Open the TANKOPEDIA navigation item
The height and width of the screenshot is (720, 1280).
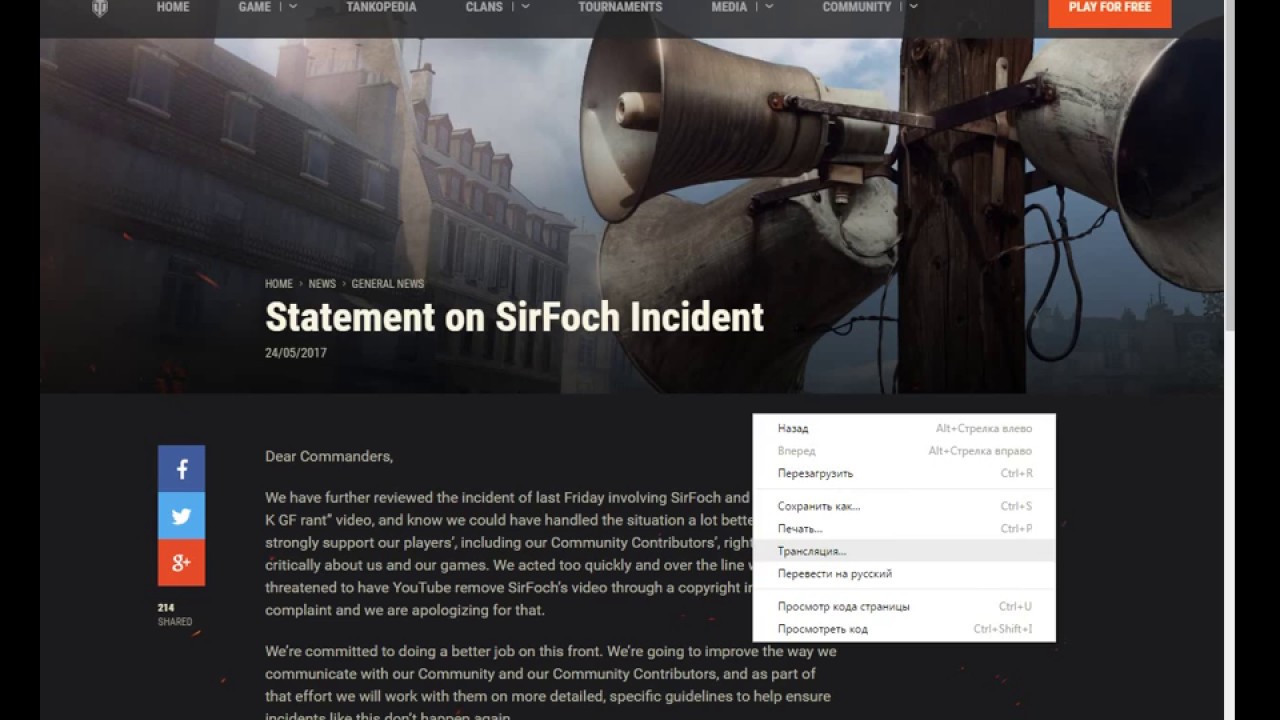point(381,7)
